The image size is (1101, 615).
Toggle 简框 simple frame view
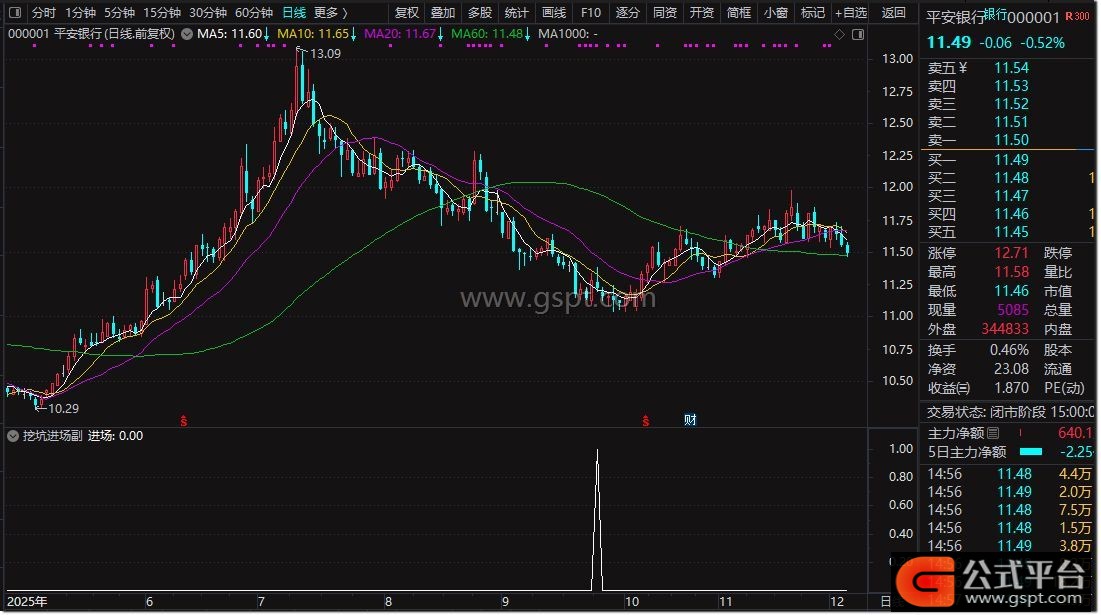tap(739, 13)
